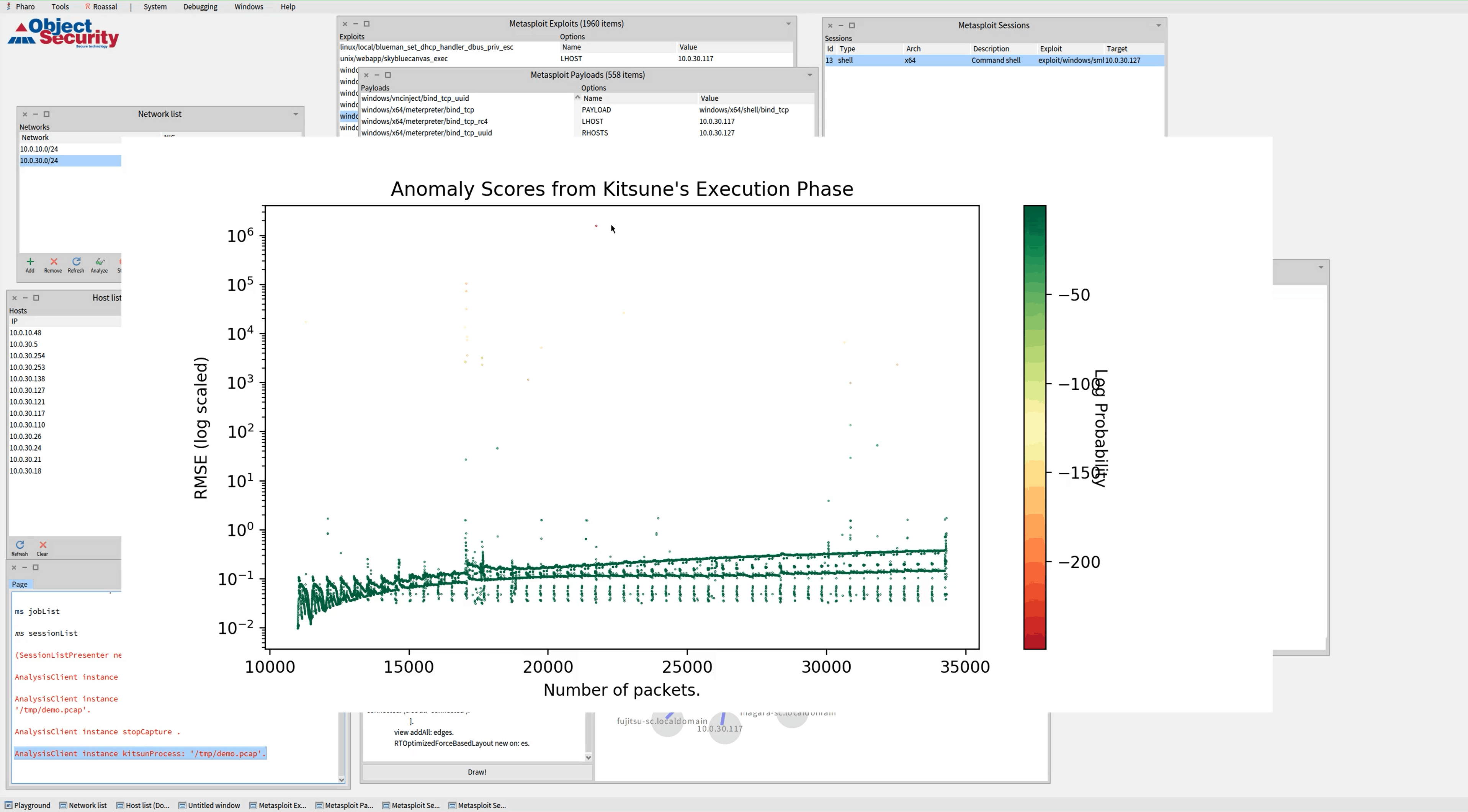Click the Analyze glasses icon
This screenshot has width=1468, height=812.
[99, 262]
